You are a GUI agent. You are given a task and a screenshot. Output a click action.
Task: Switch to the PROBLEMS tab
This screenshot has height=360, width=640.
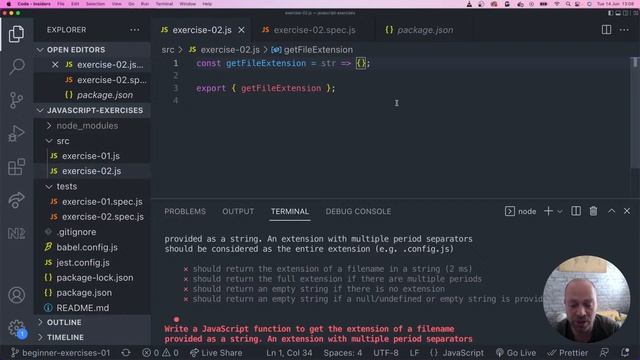coord(185,211)
